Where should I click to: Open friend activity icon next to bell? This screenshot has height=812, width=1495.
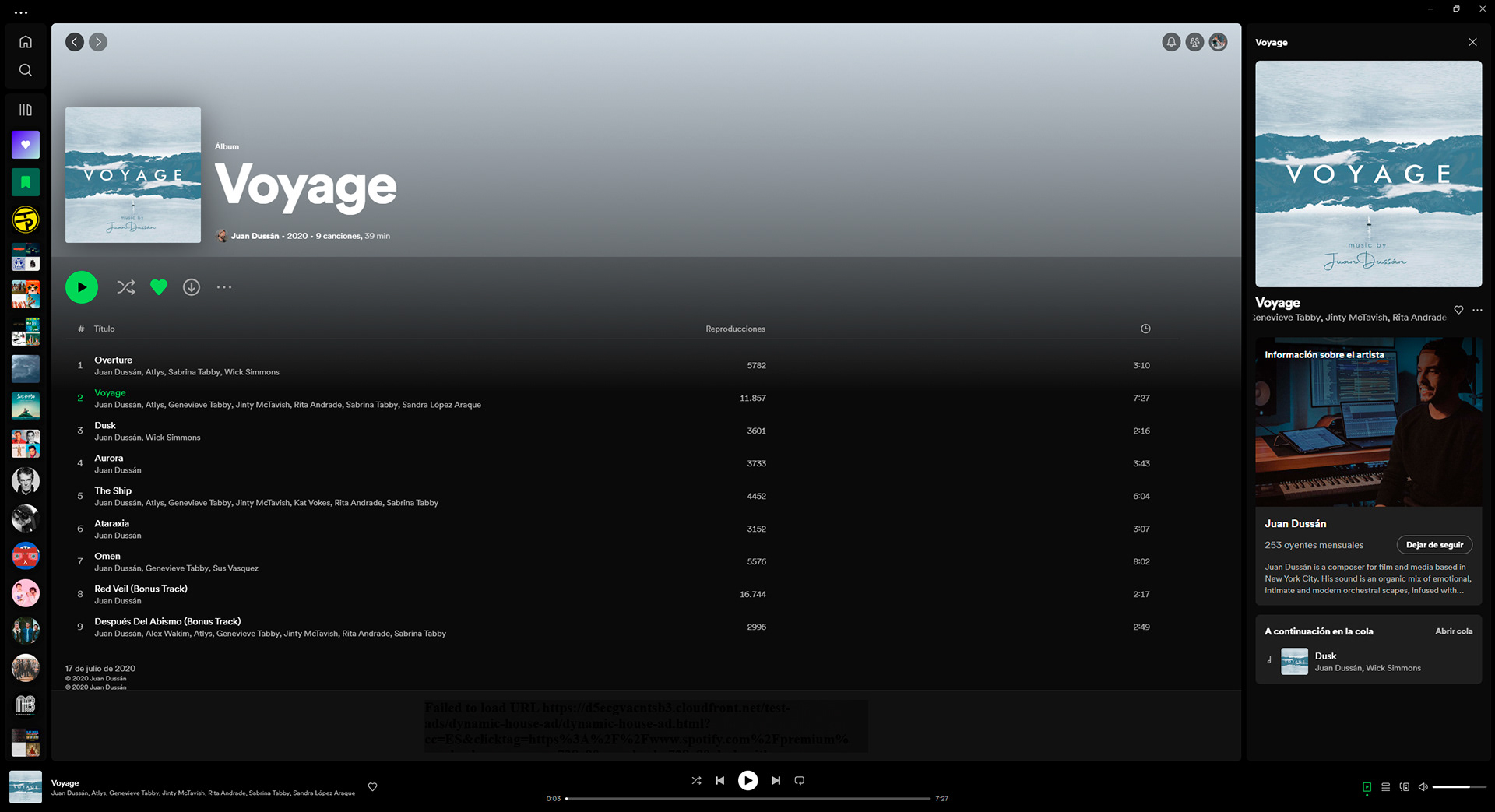click(x=1194, y=42)
